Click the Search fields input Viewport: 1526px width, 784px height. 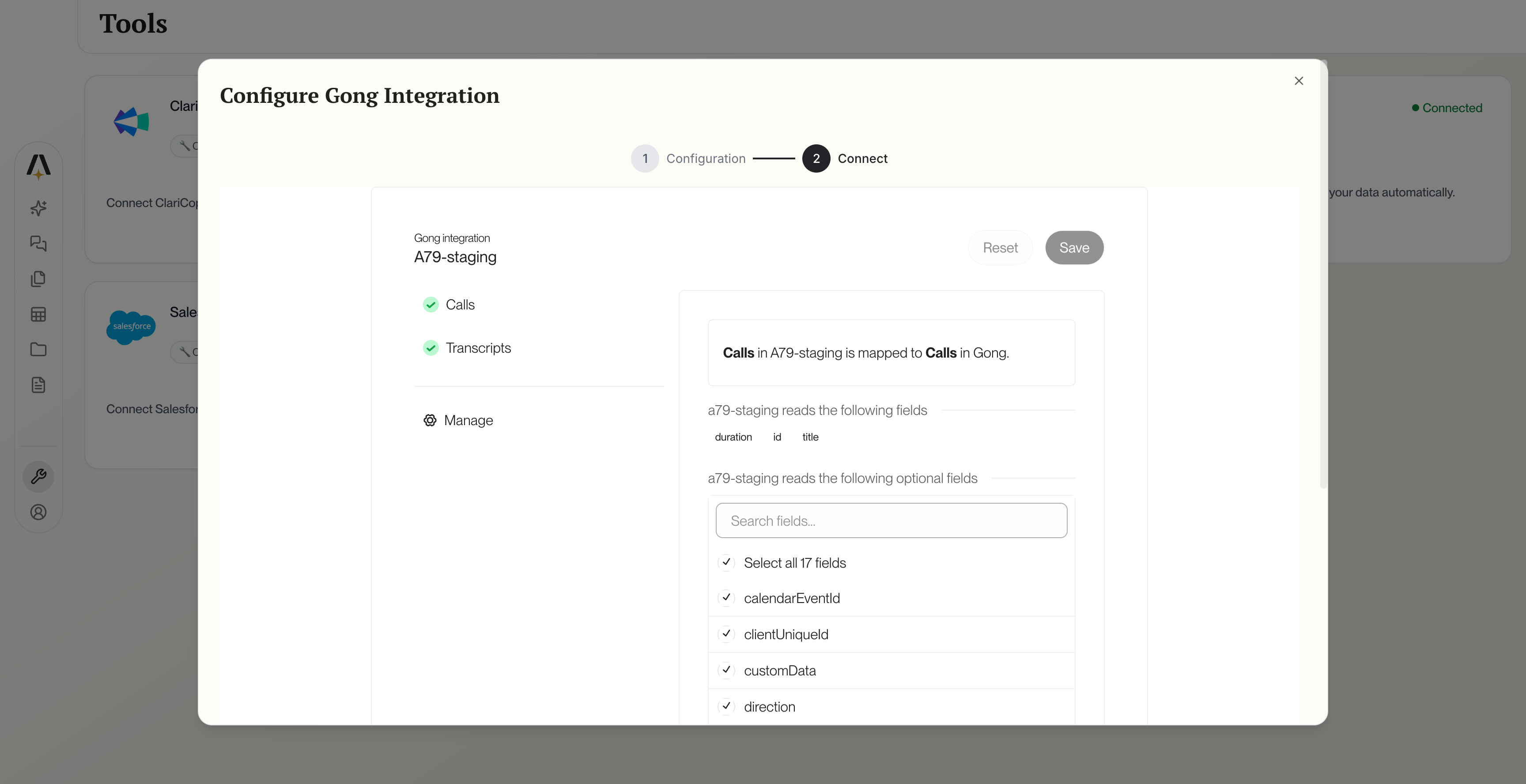(x=891, y=520)
